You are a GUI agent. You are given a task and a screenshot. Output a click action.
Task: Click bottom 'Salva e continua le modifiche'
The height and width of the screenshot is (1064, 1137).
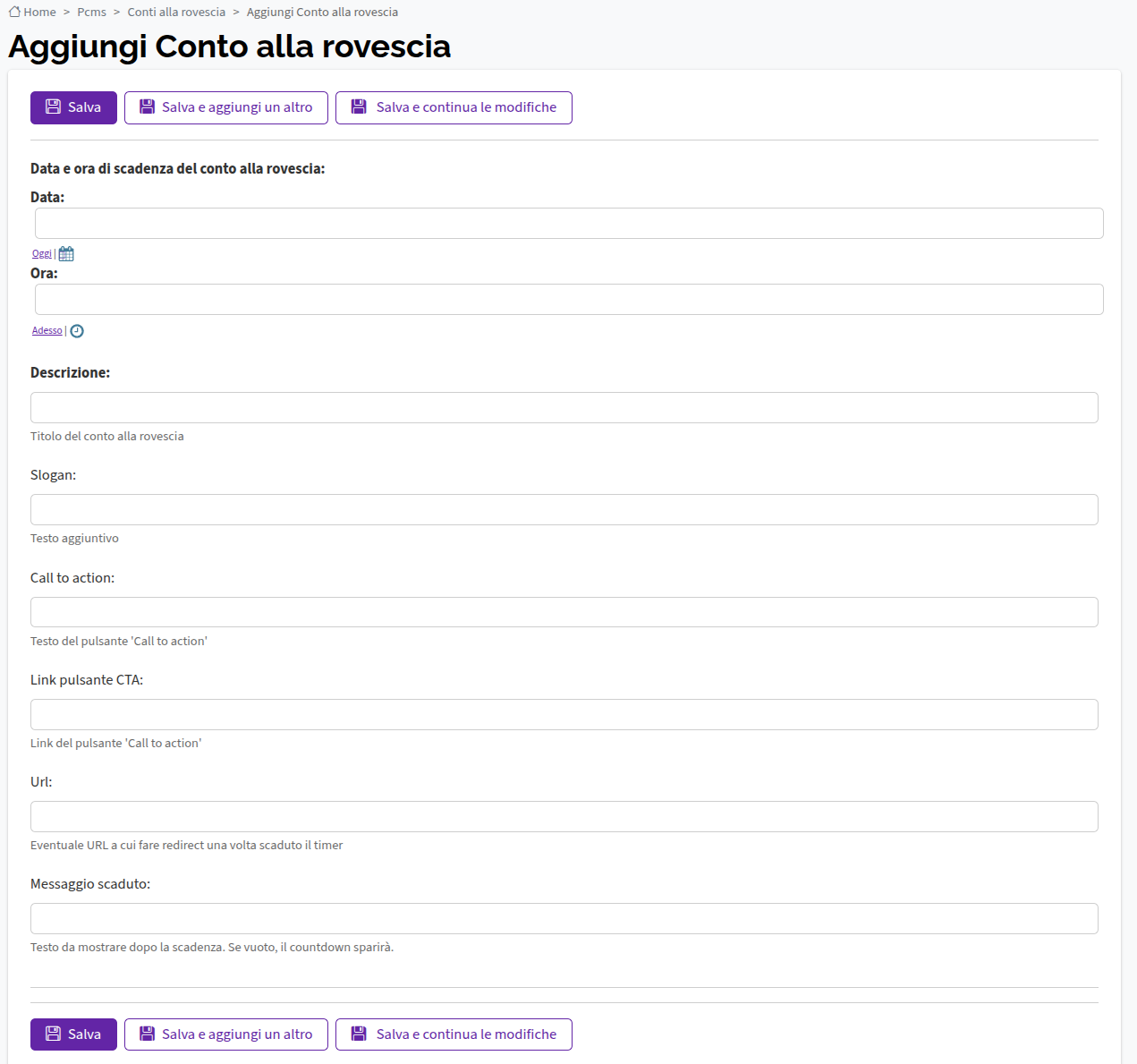[454, 1034]
